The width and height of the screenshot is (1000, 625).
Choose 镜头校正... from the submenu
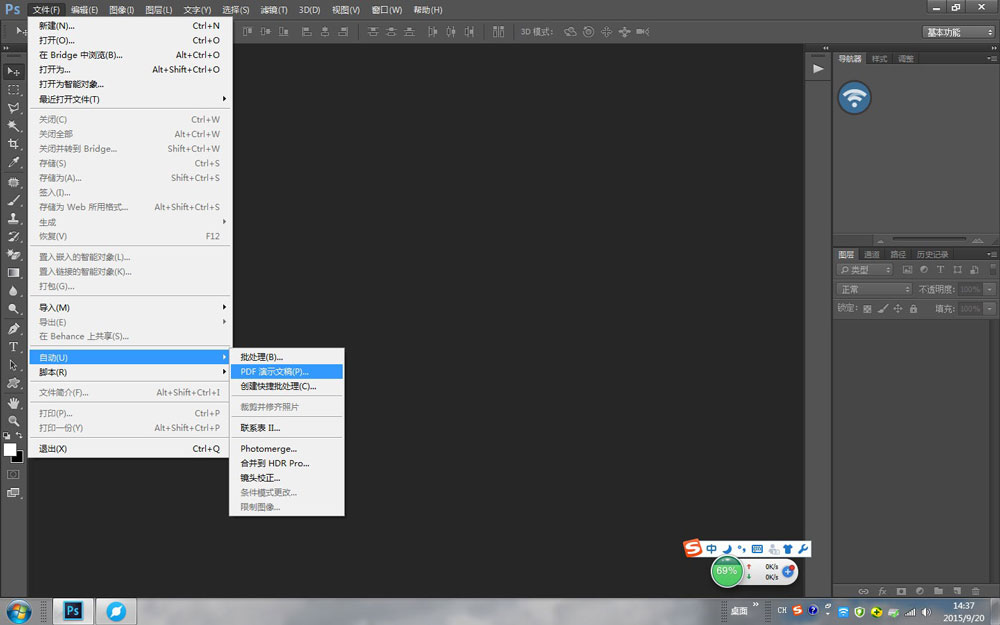click(287, 478)
